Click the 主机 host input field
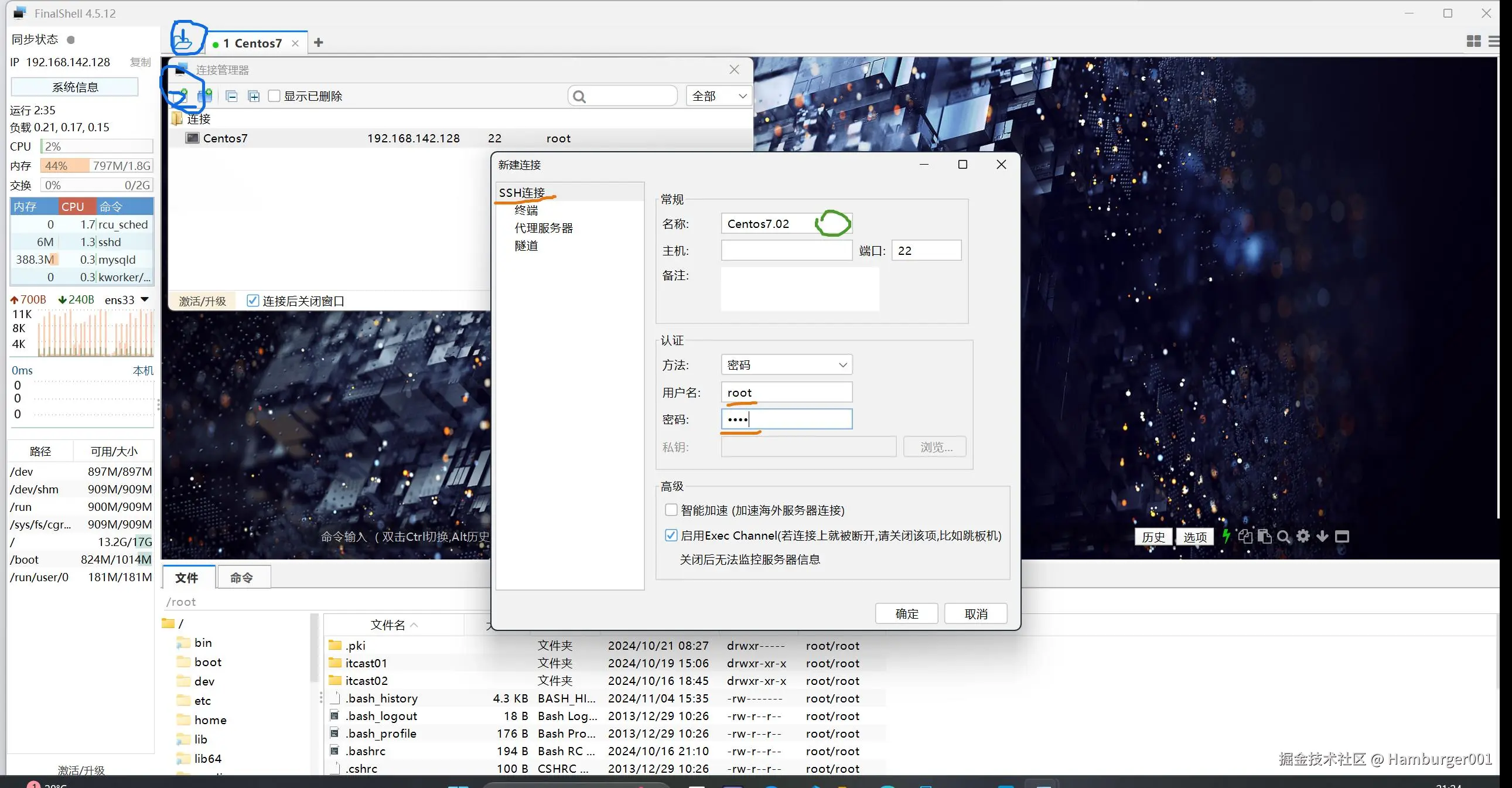This screenshot has width=1512, height=788. point(786,251)
